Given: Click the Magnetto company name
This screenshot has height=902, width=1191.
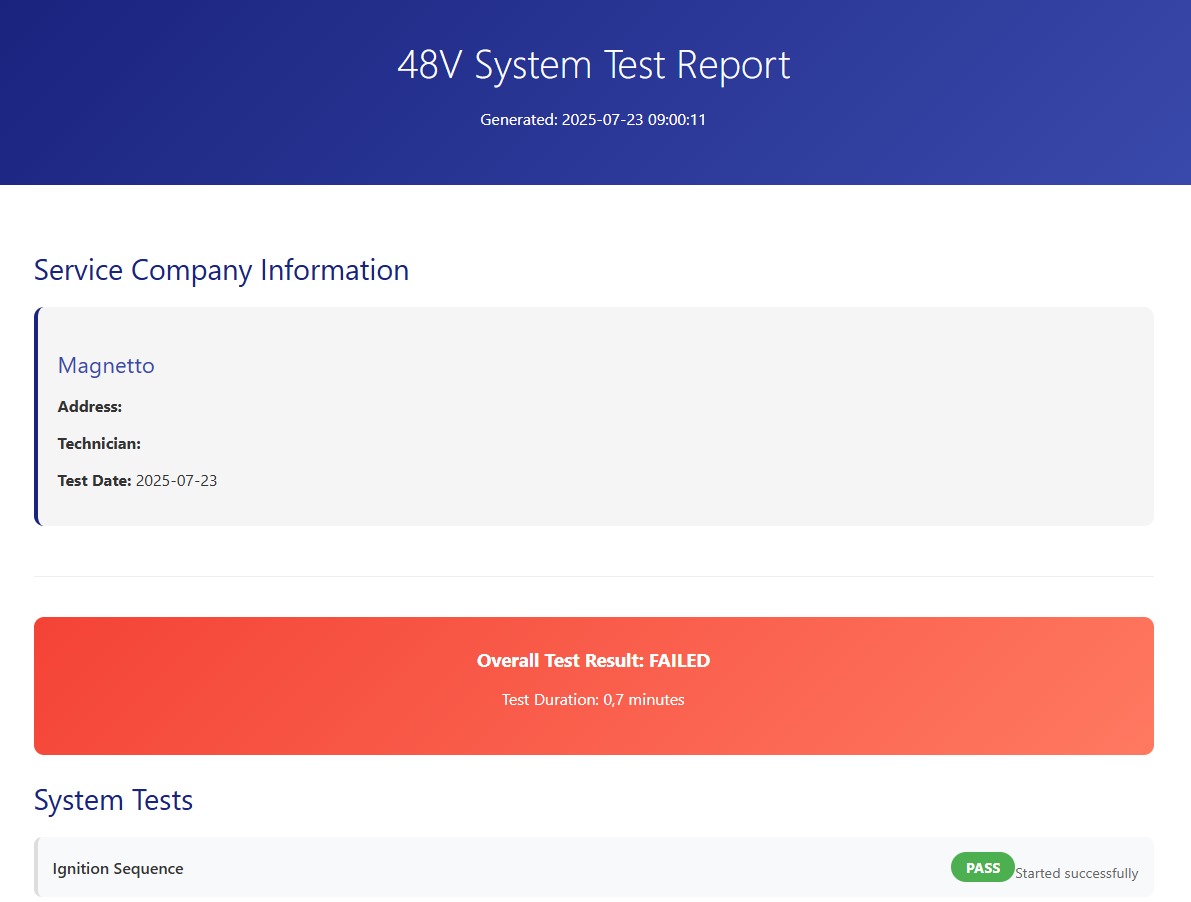Looking at the screenshot, I should (106, 365).
